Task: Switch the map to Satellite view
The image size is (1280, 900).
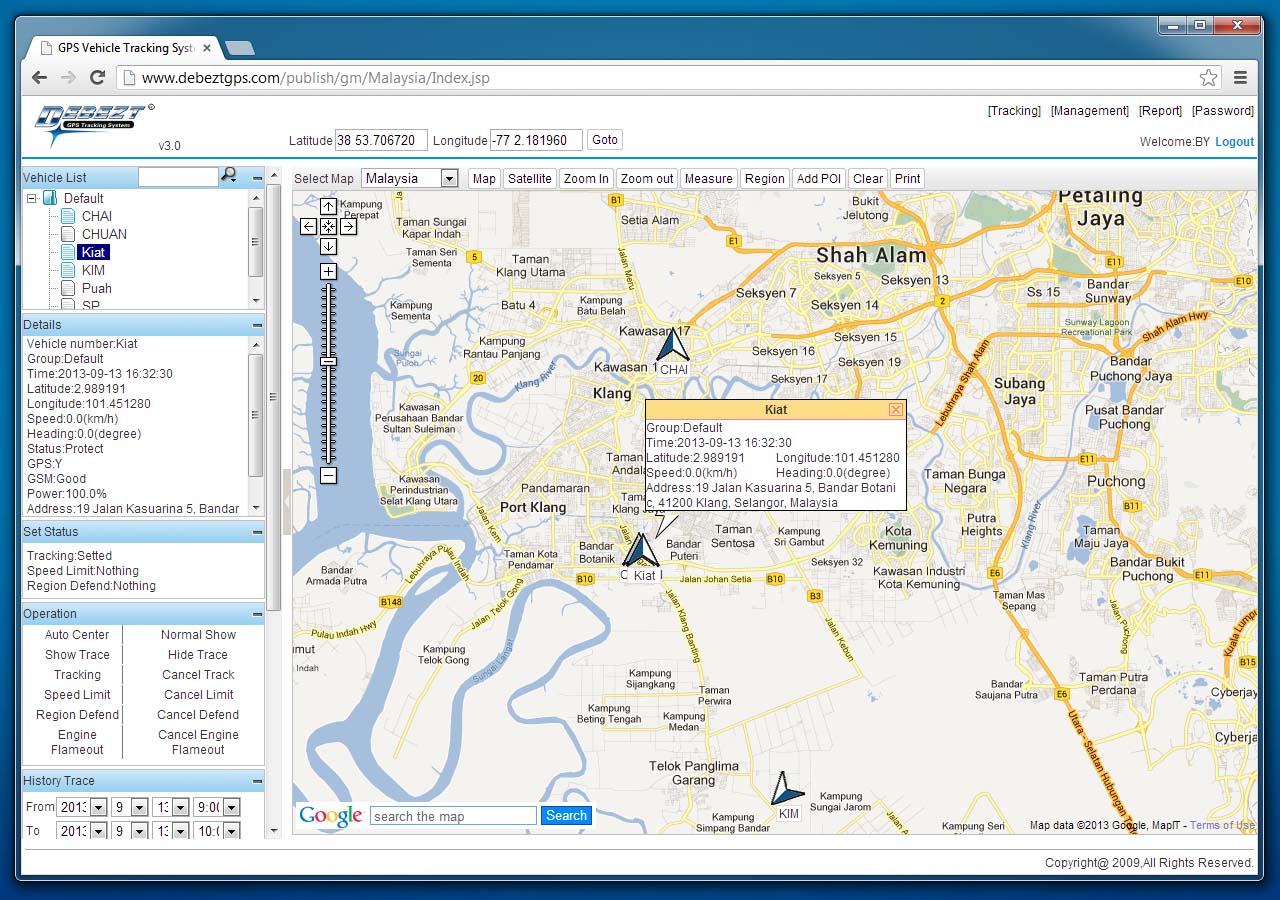Action: [x=529, y=178]
